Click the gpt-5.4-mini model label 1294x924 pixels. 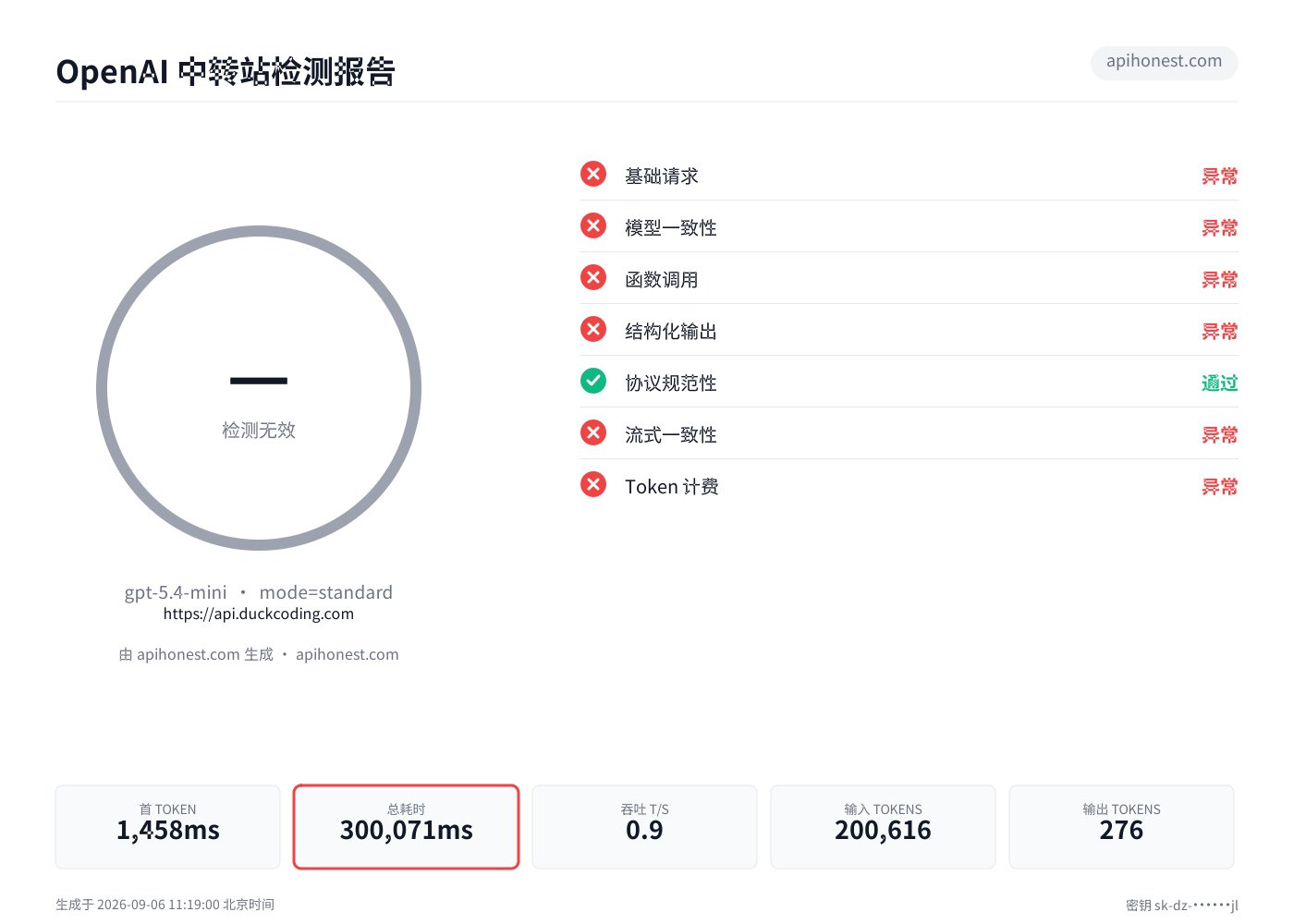pos(176,592)
